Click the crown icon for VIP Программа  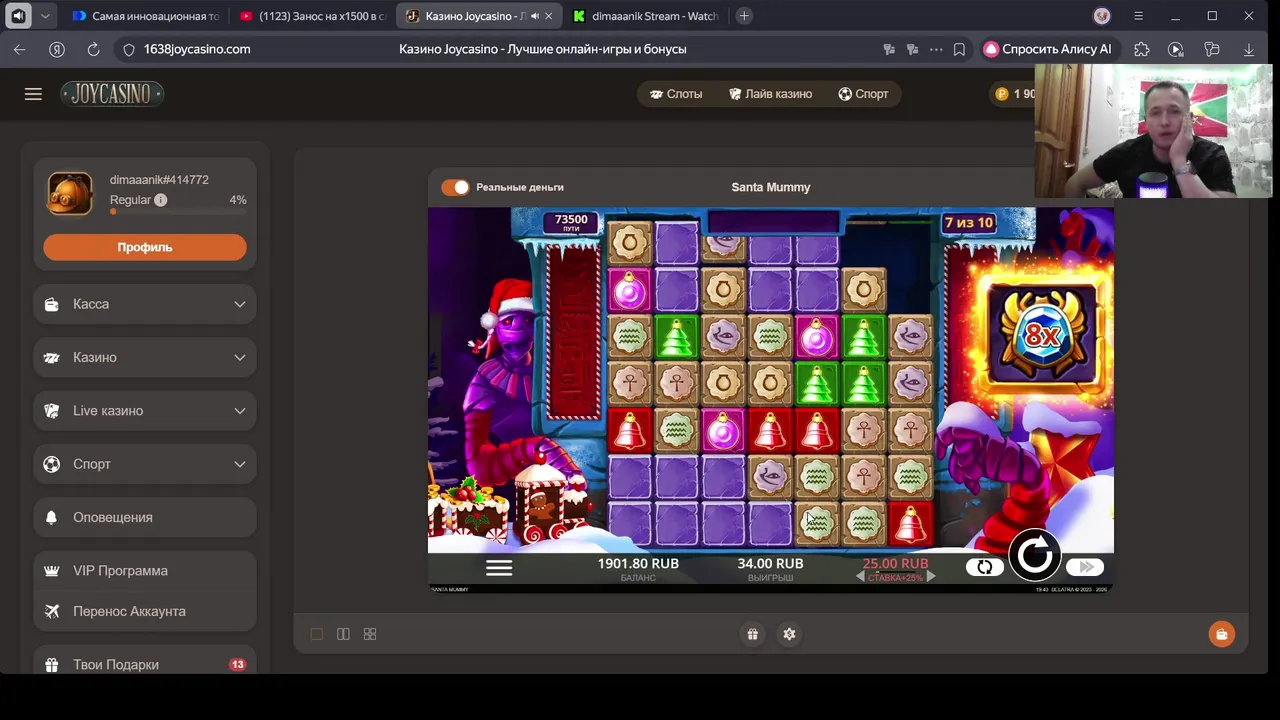[52, 571]
